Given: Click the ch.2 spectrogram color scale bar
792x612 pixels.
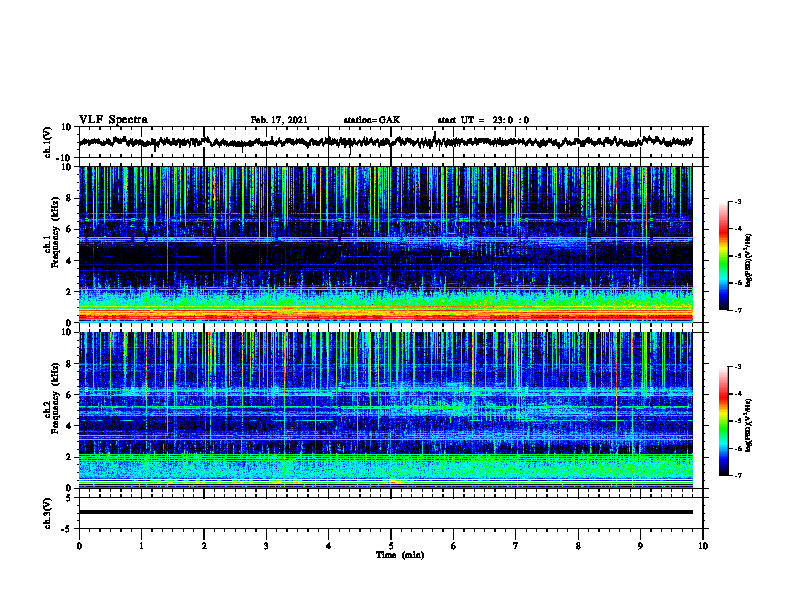Looking at the screenshot, I should [723, 421].
